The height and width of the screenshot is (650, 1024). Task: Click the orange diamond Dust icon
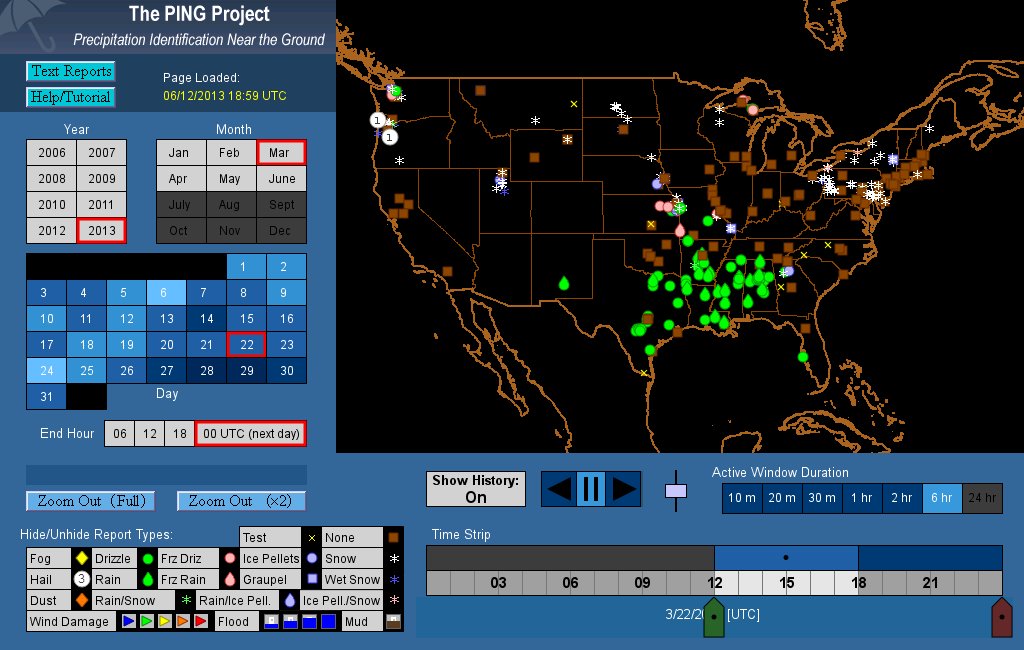coord(81,601)
